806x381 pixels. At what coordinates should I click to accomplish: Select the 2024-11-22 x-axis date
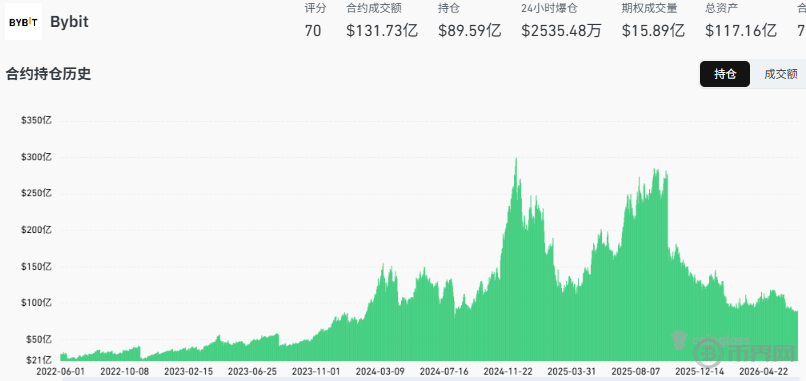(x=507, y=371)
